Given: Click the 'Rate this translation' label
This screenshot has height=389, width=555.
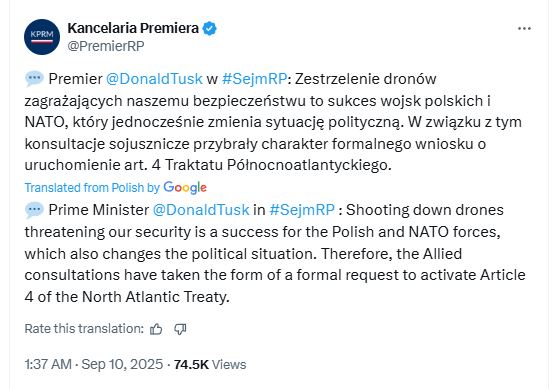Looking at the screenshot, I should [x=84, y=329].
